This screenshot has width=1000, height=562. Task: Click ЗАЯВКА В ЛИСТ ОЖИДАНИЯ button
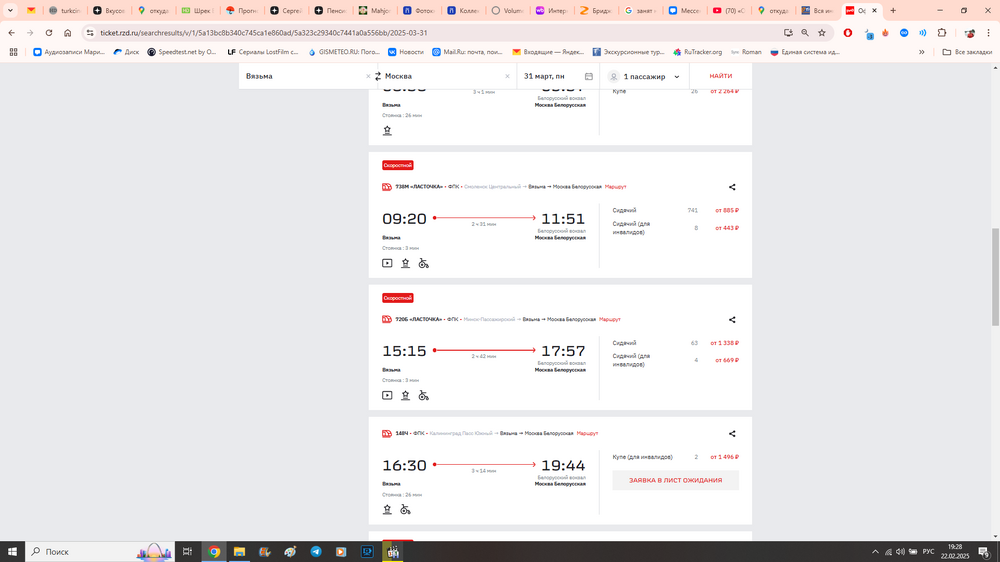(x=675, y=480)
